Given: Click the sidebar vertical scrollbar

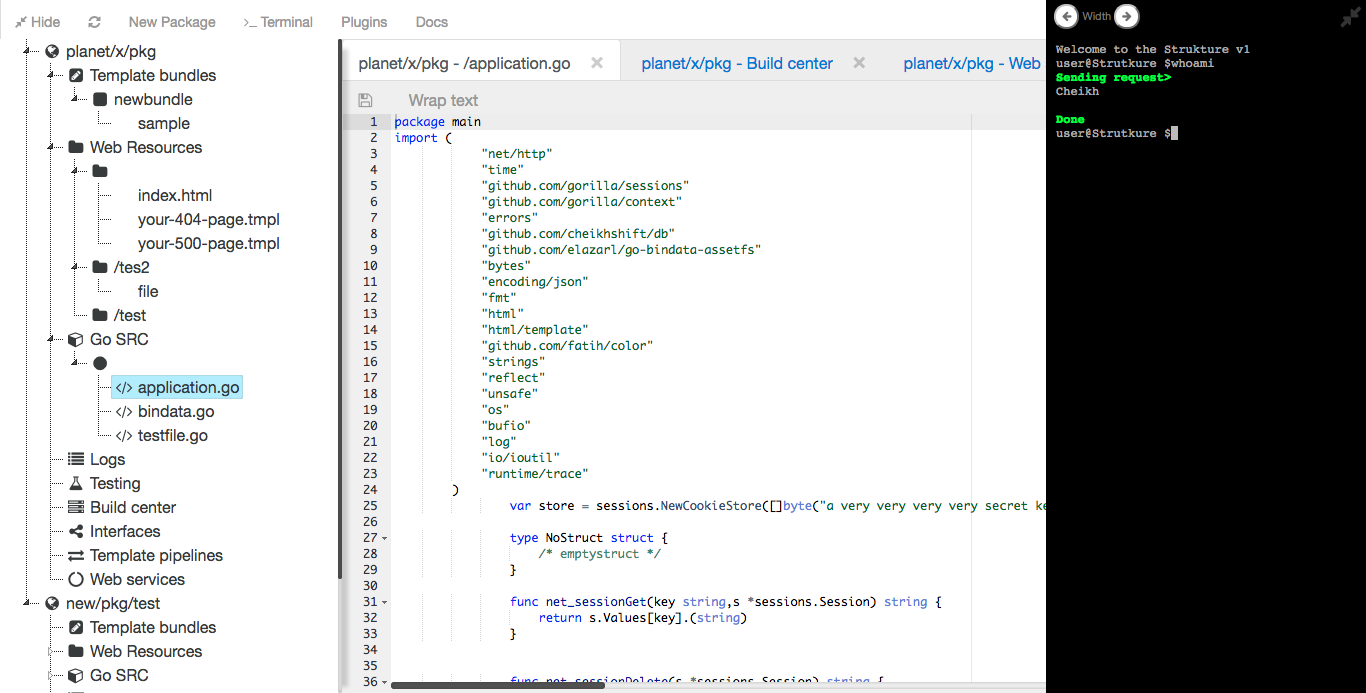Looking at the screenshot, I should pos(341,308).
